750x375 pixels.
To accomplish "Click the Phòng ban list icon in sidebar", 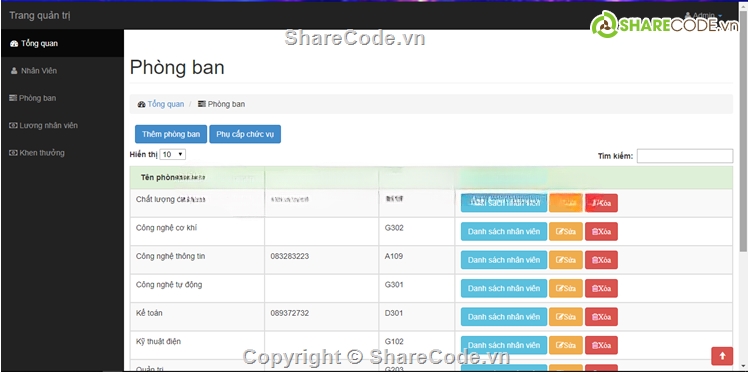I will (x=13, y=98).
